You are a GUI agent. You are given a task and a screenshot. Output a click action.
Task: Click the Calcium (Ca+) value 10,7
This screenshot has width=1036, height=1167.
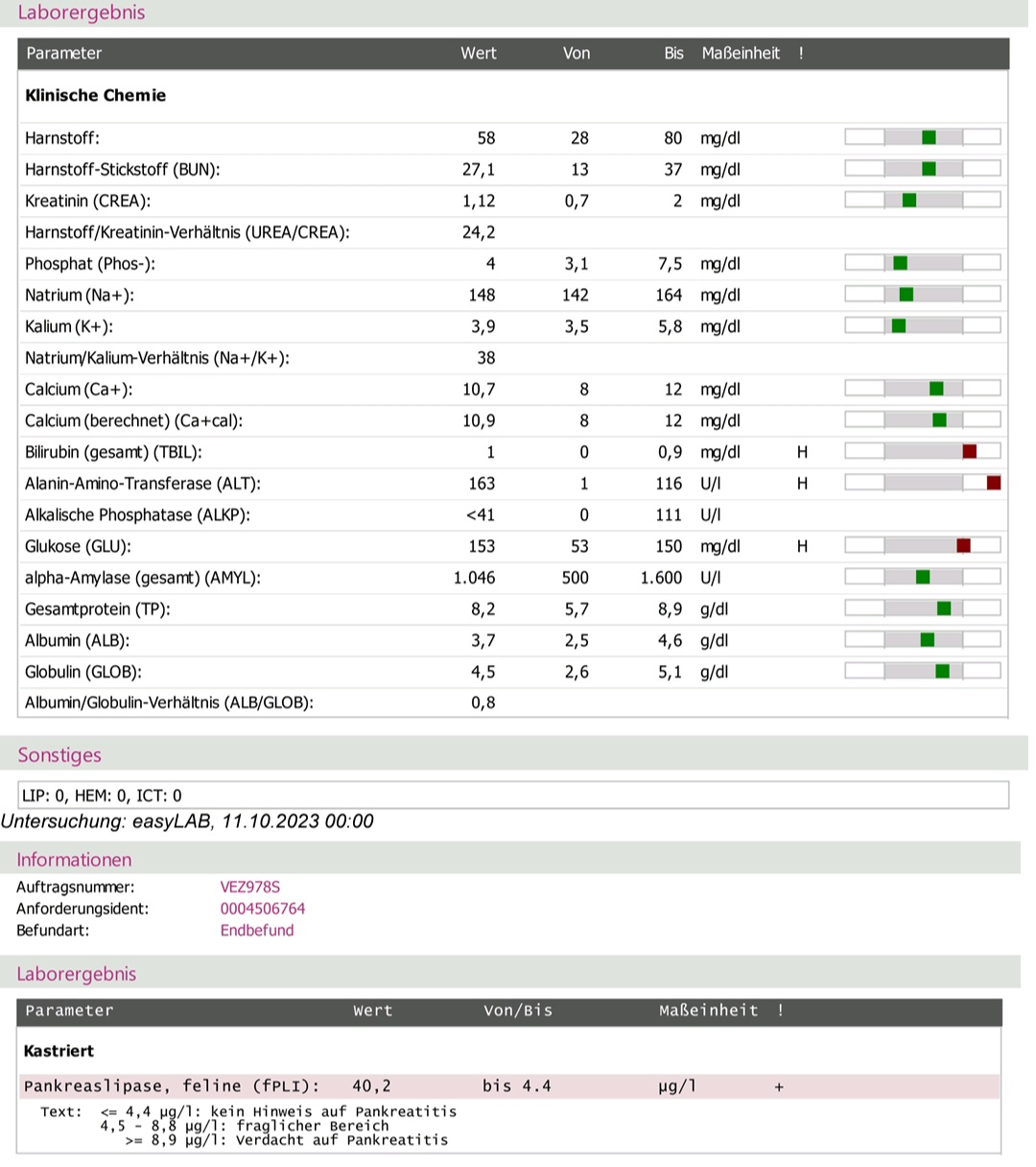coord(479,390)
